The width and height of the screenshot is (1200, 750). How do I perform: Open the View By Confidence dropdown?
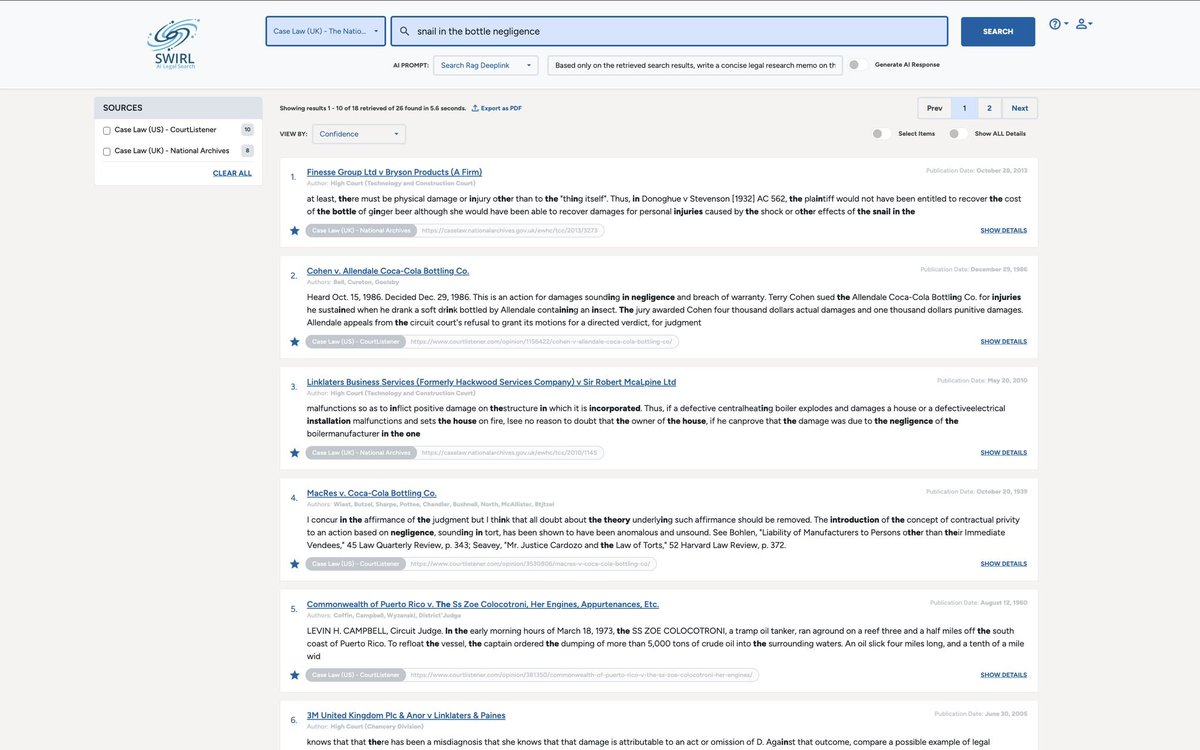point(359,134)
